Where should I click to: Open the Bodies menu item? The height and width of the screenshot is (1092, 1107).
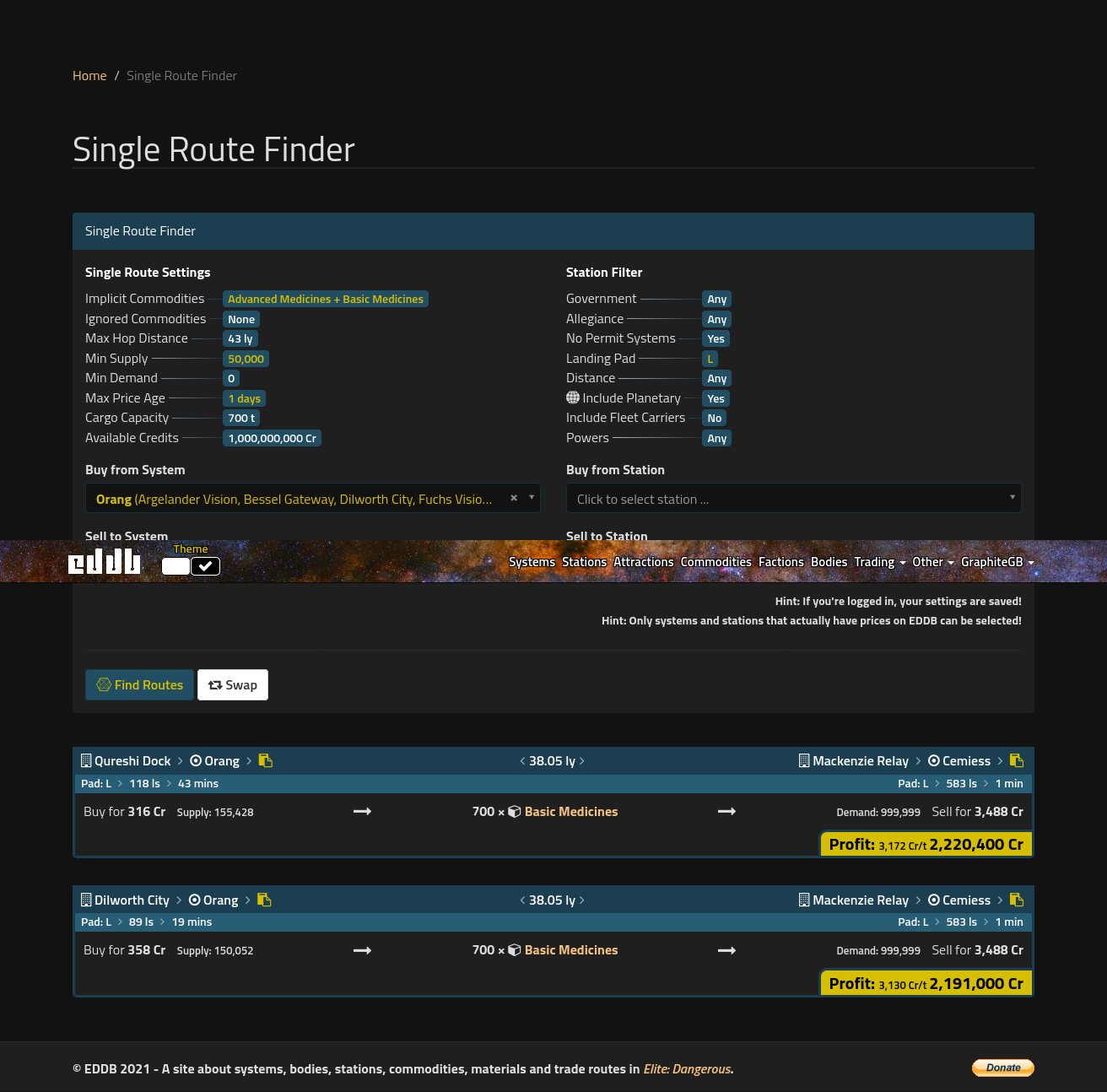[x=829, y=562]
